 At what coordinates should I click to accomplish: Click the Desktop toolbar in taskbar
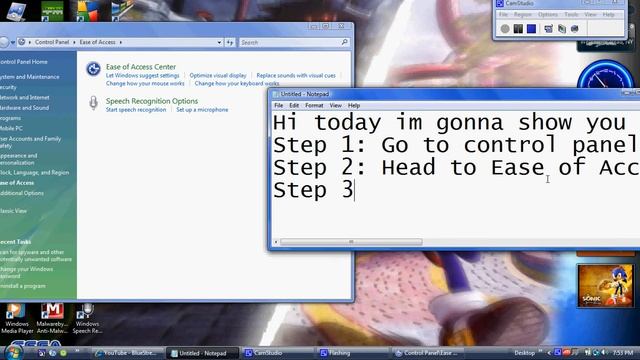(524, 353)
